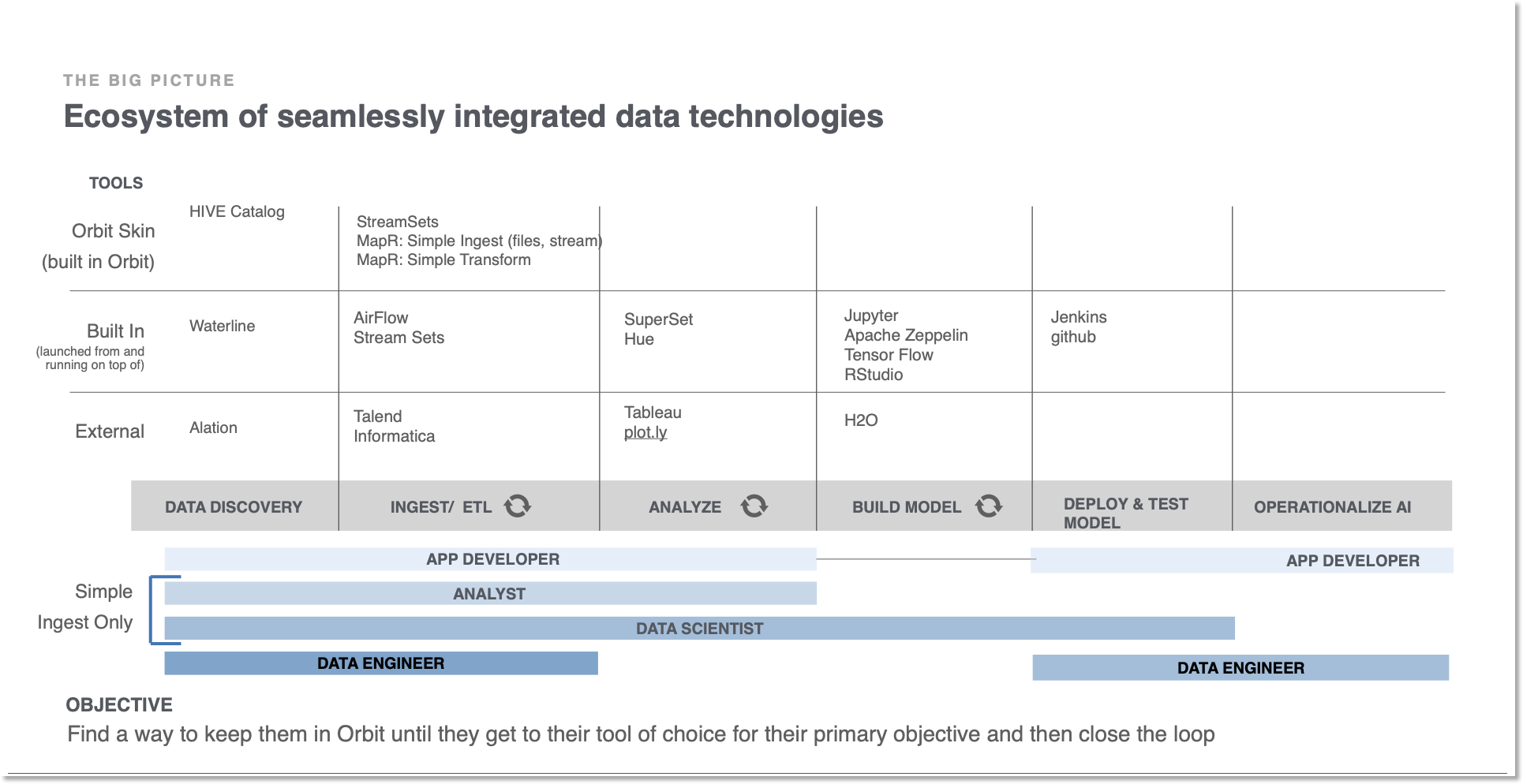
Task: Click the 'Find a way to keep them' sentence
Action: (x=641, y=734)
